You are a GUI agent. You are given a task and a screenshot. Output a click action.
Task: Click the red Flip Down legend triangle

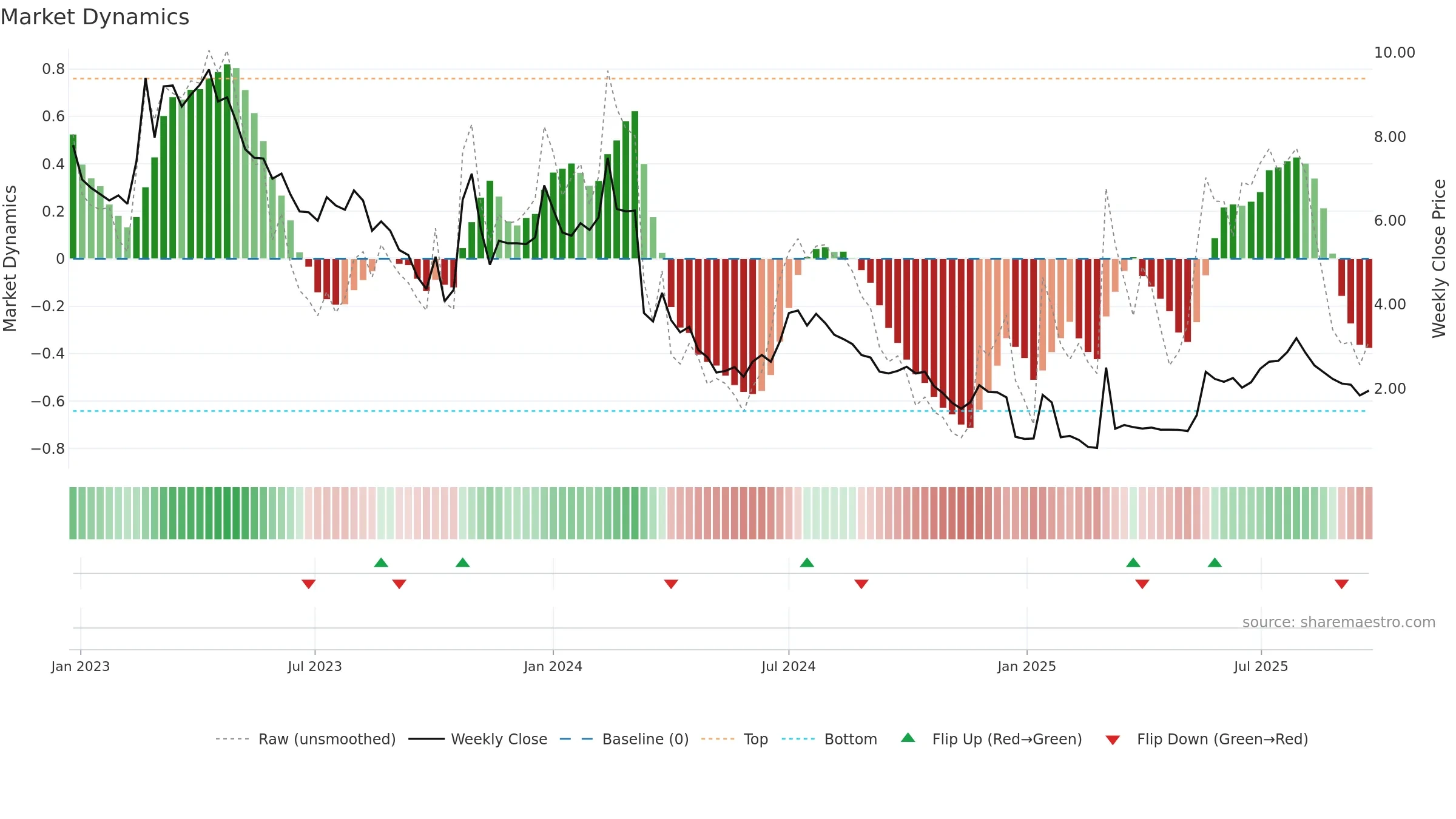[1113, 740]
